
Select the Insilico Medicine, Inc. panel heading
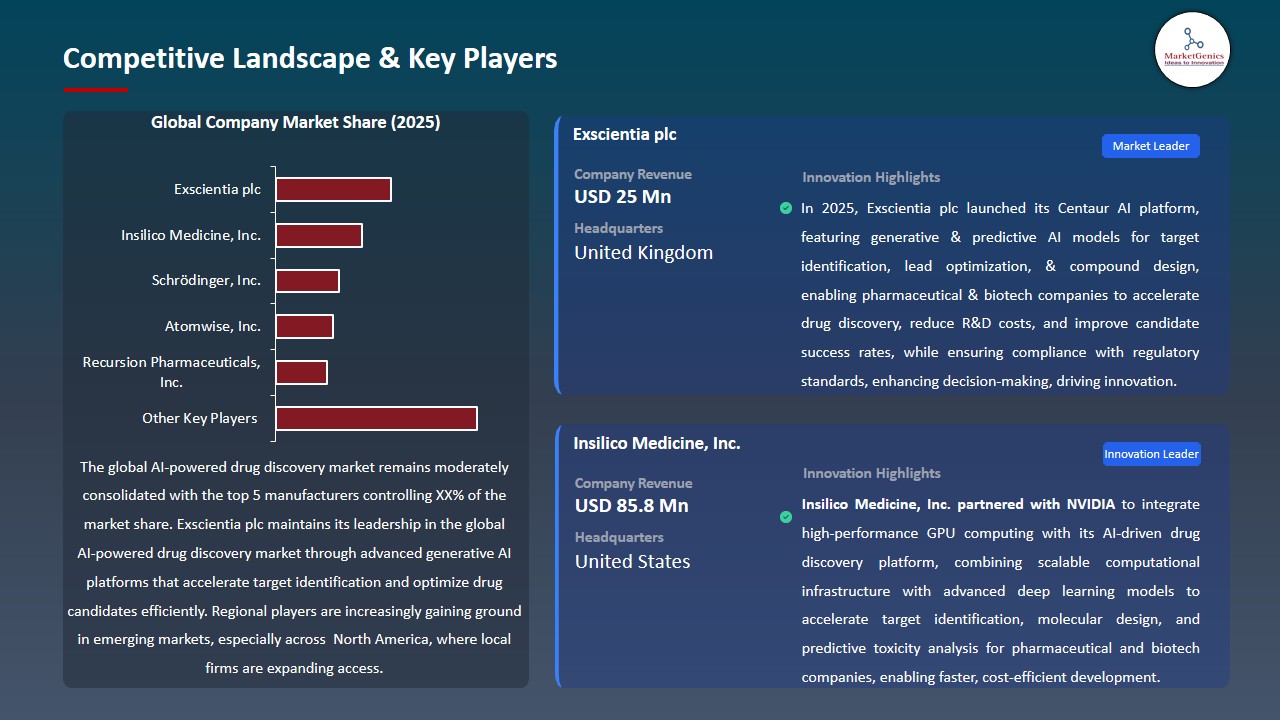tap(657, 443)
